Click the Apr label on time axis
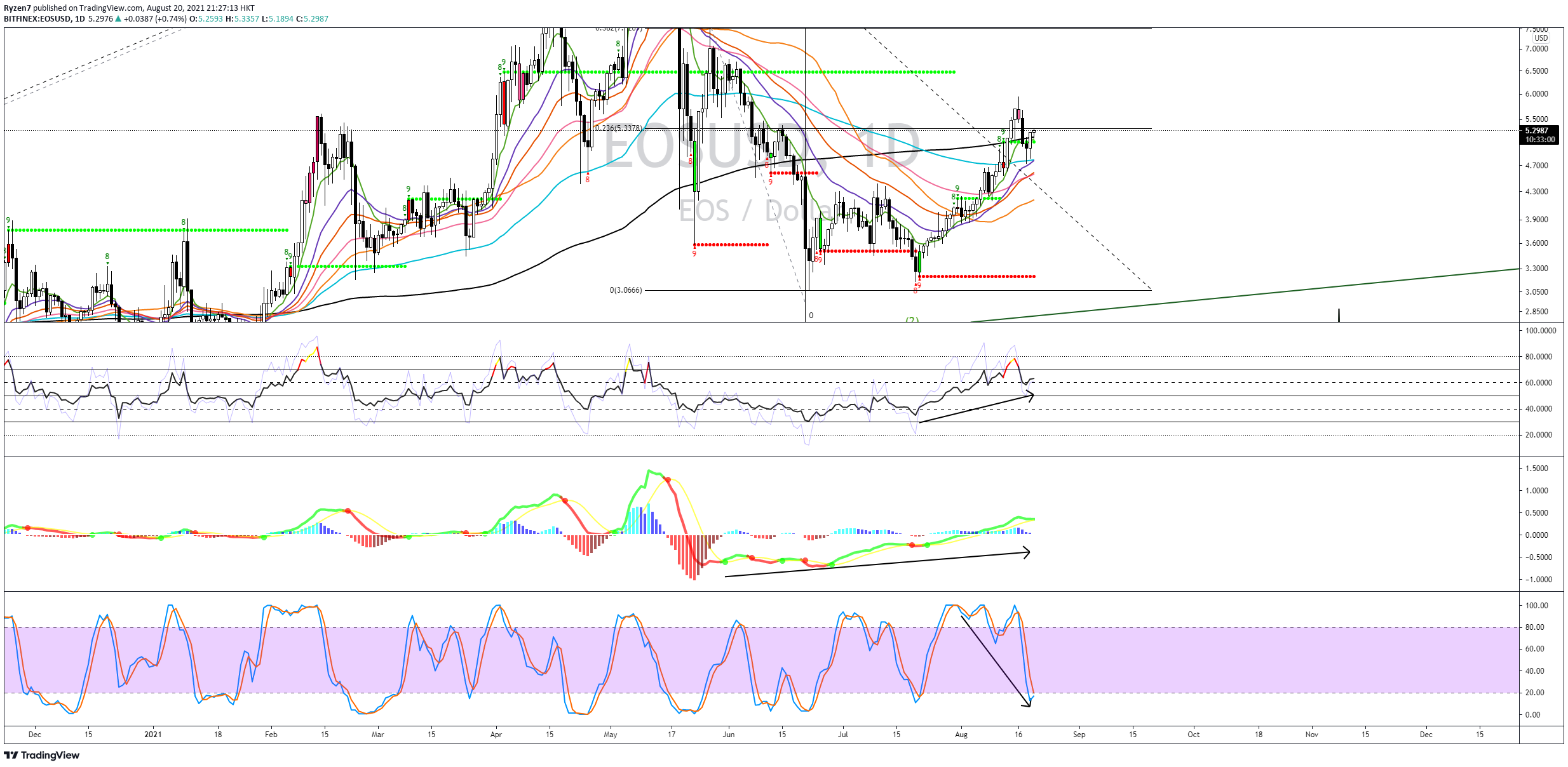This screenshot has width=1568, height=767. point(496,735)
